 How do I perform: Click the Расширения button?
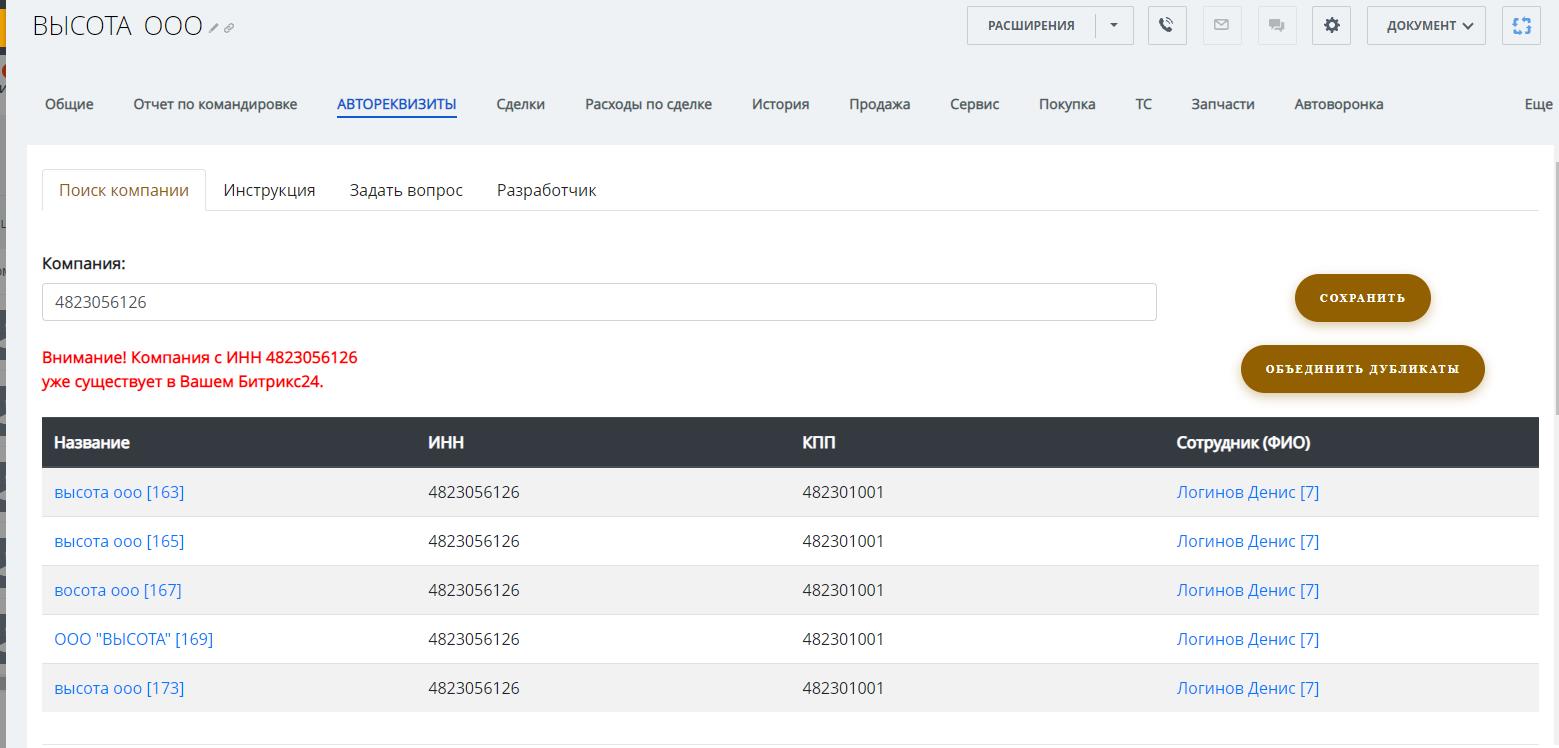pos(1031,26)
